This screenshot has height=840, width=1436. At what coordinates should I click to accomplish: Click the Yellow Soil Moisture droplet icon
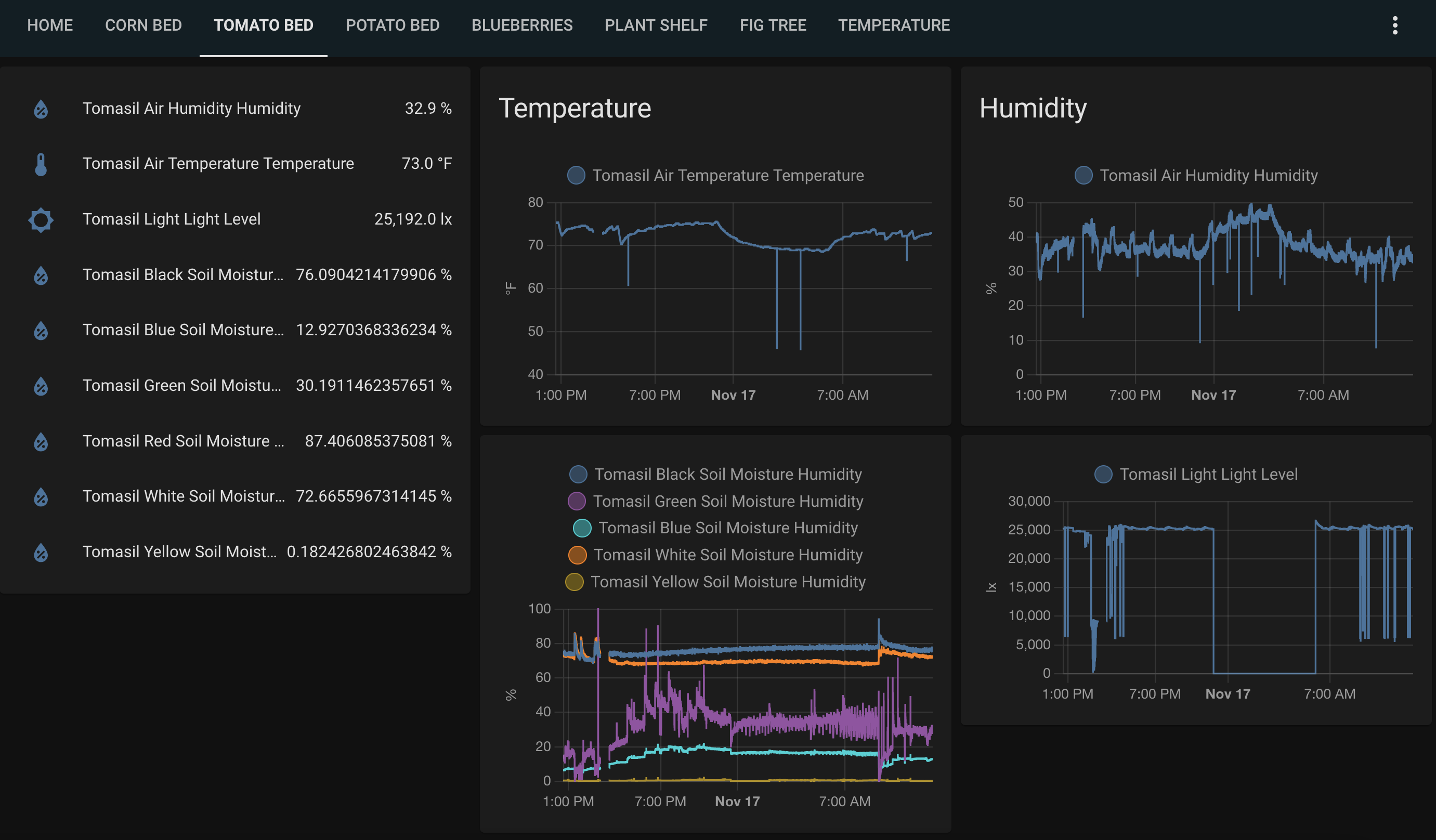coord(41,552)
